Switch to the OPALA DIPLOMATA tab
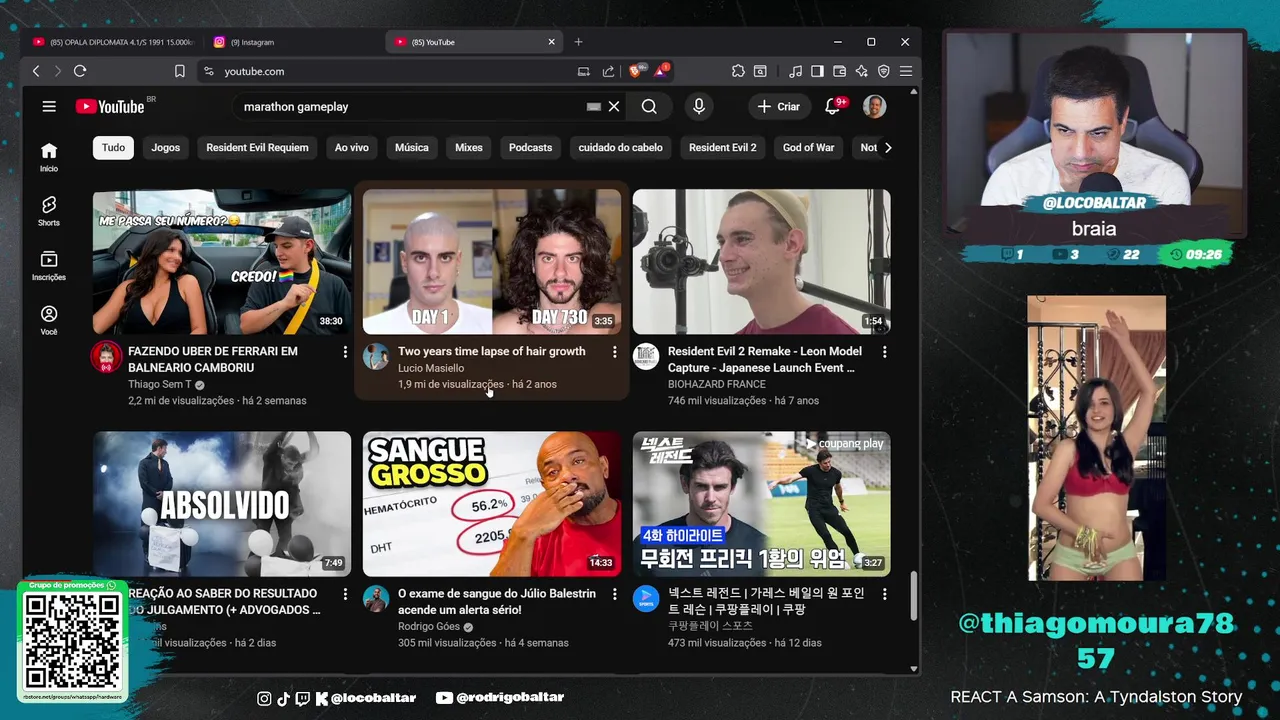Viewport: 1280px width, 720px height. coord(113,42)
